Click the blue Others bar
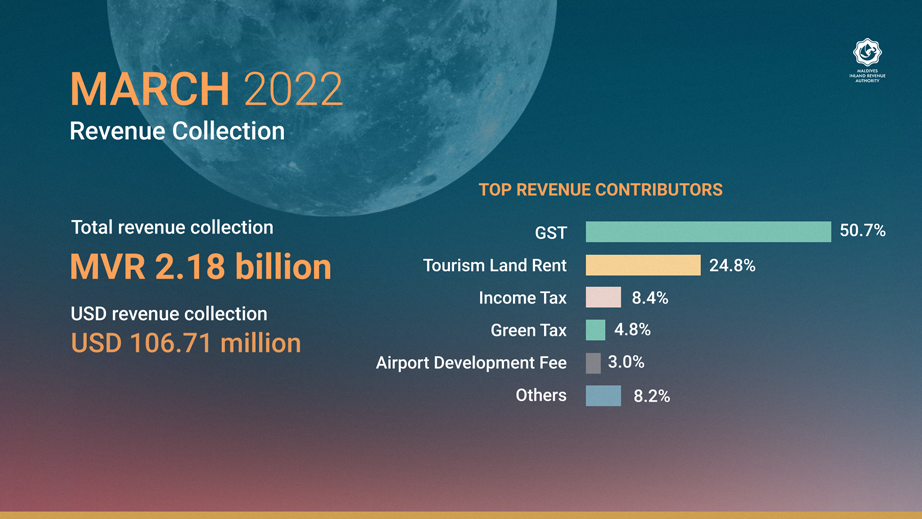Screen dimensions: 922x519 [603, 396]
